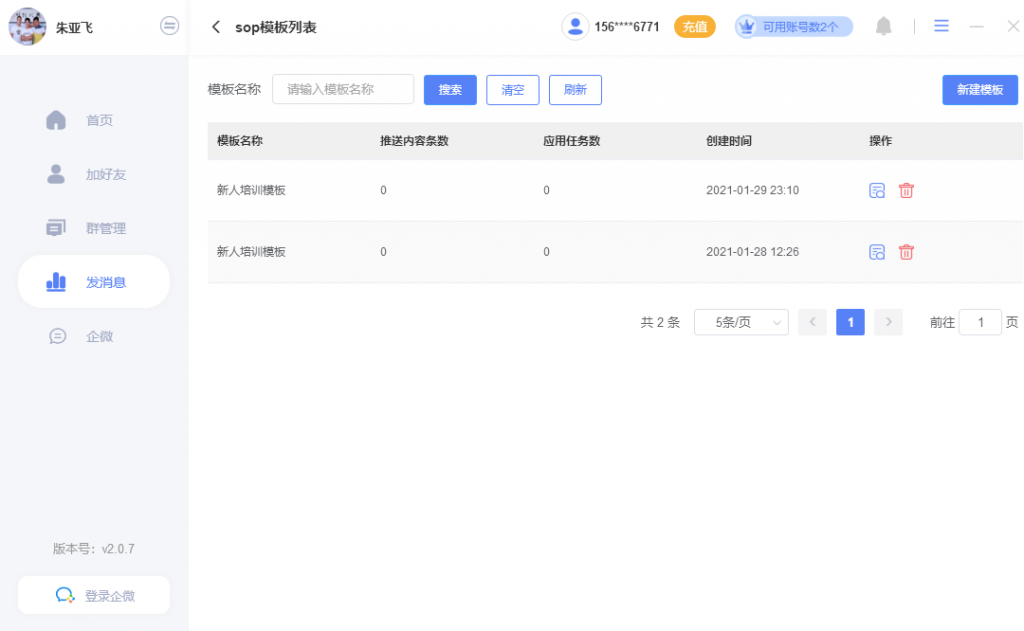Open the hamburger menu in title bar
Screen dimensions: 1024x631
941,26
